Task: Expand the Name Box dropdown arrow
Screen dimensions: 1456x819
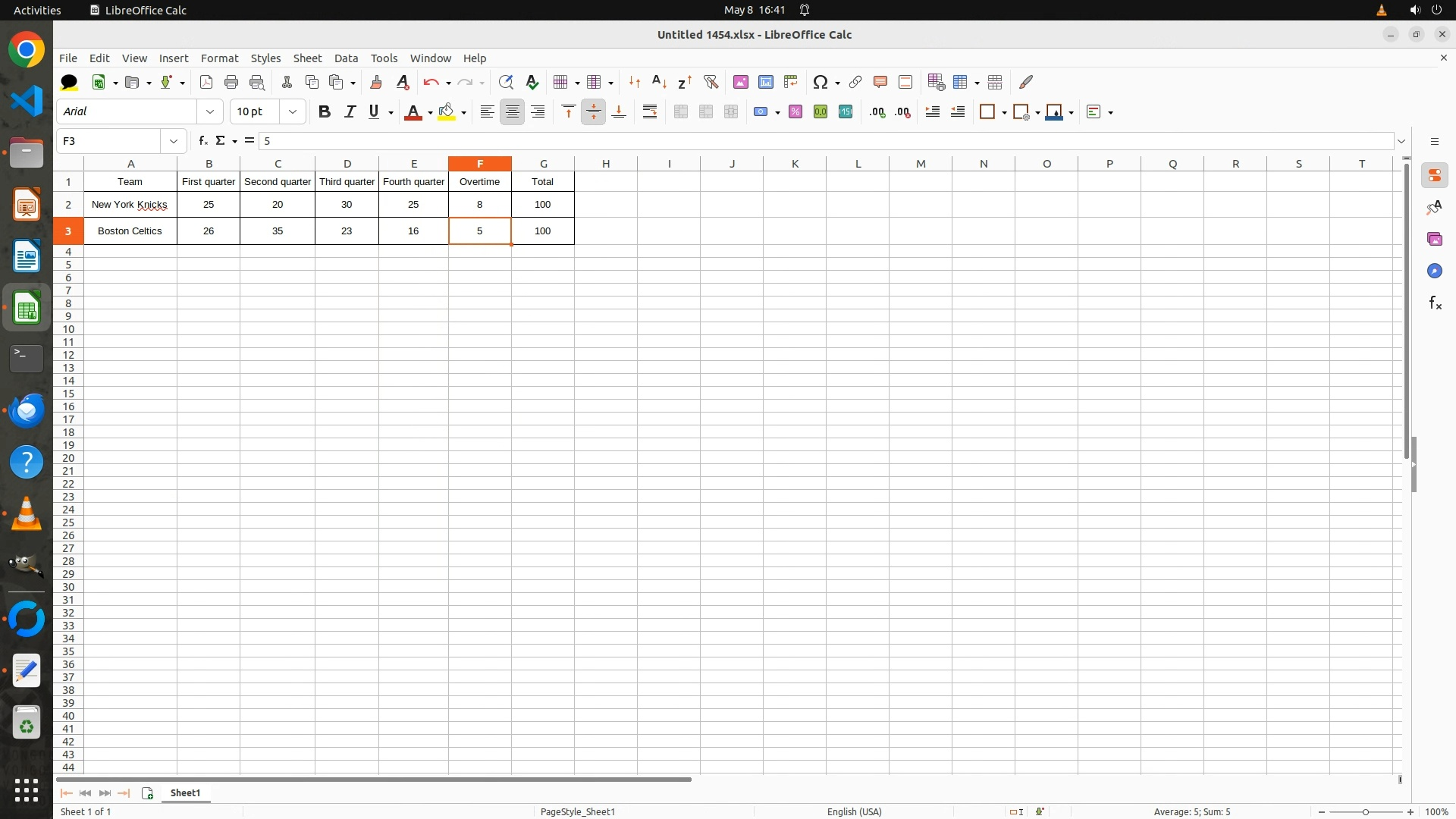Action: coord(174,141)
